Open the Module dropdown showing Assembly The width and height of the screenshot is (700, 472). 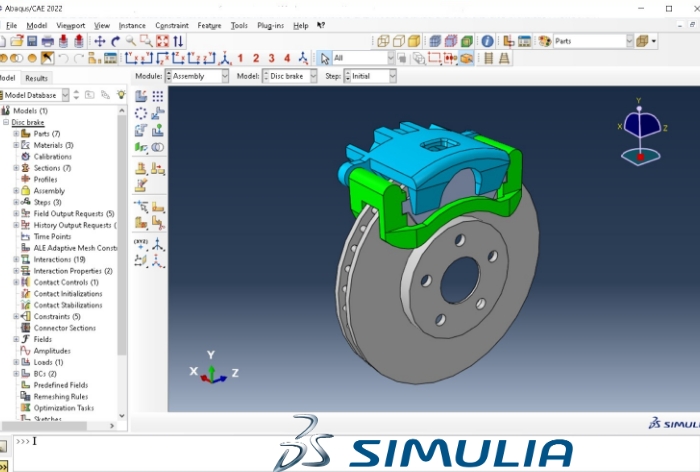pyautogui.click(x=197, y=76)
